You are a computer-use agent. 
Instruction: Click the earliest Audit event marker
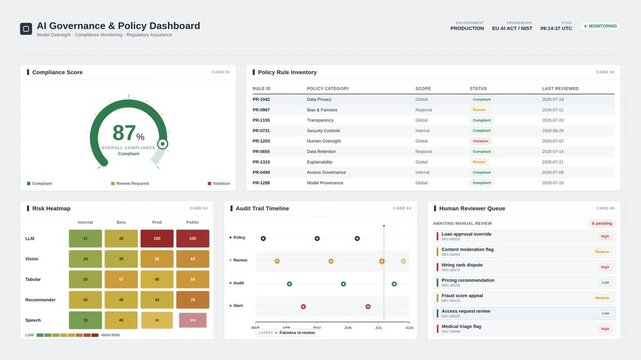(289, 284)
